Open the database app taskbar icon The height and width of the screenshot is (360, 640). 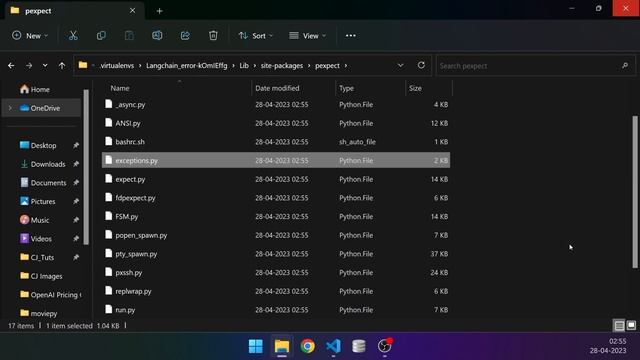[359, 346]
